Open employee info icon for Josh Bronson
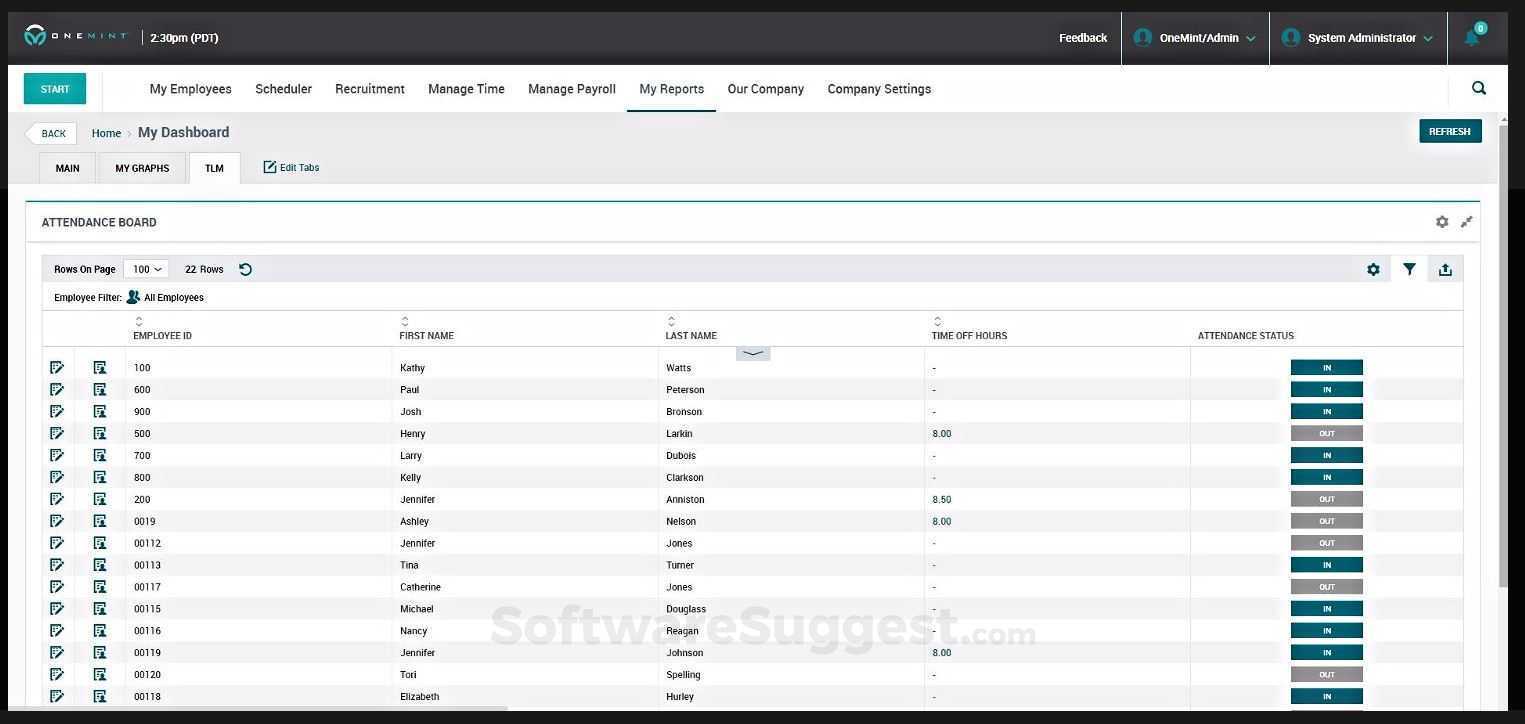Viewport: 1525px width, 724px height. [x=100, y=412]
